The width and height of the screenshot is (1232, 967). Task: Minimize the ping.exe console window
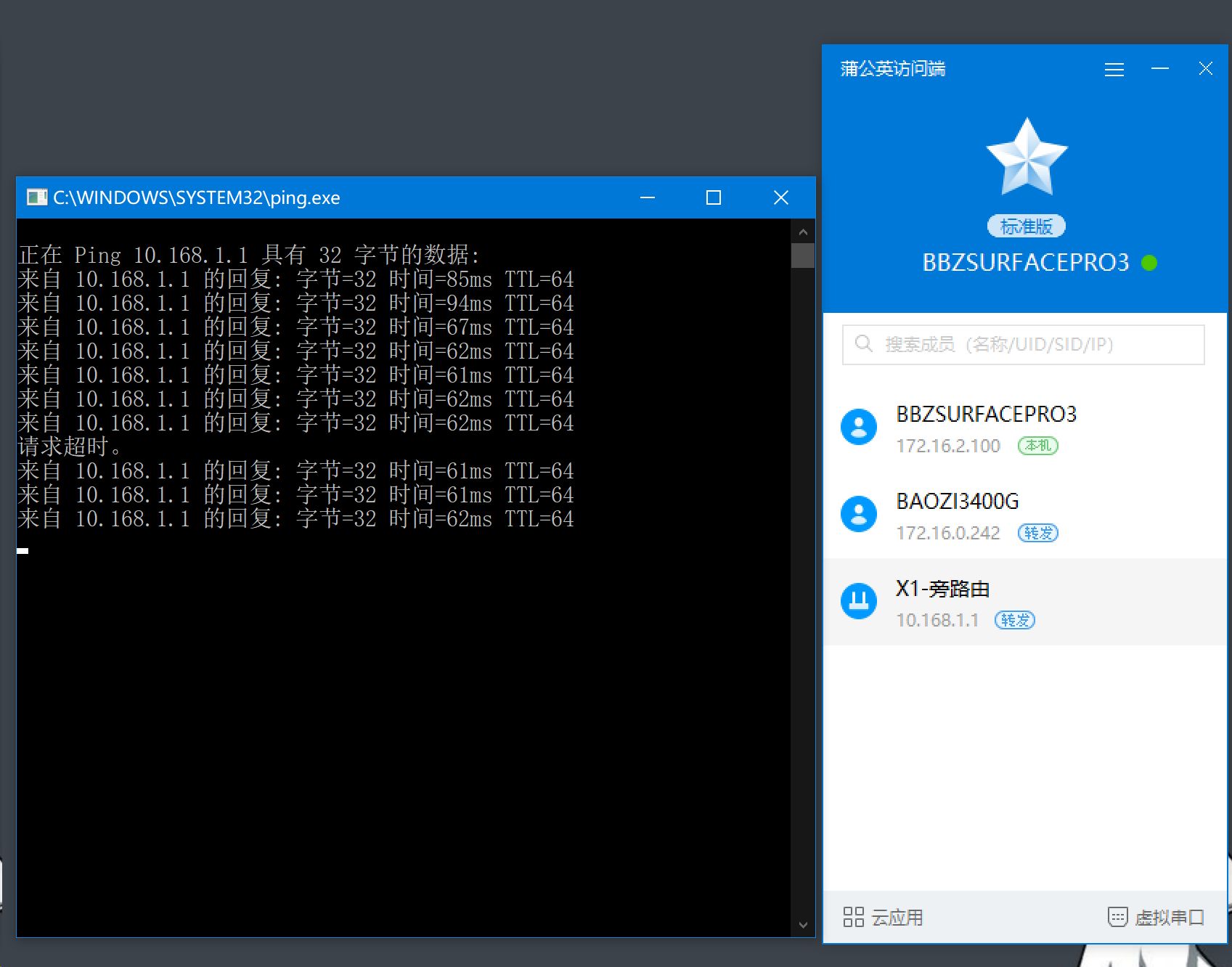pos(648,197)
